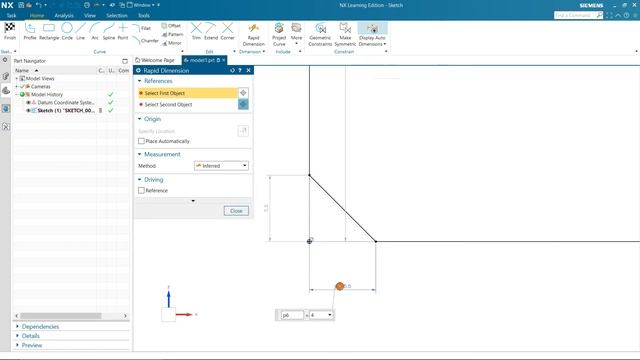Open the dimension value dropdown arrow
Viewport: 640px width, 360px height.
pyautogui.click(x=329, y=315)
